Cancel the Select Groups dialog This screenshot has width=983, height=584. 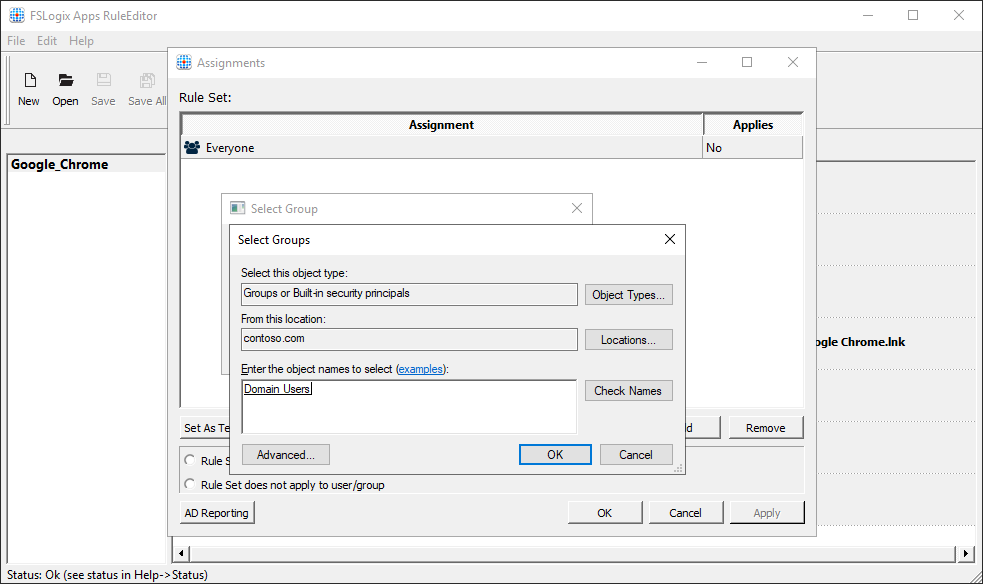tap(636, 454)
